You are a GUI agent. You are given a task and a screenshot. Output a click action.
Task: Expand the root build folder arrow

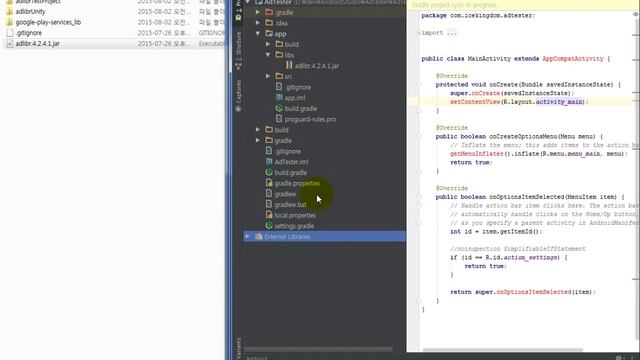coord(258,129)
